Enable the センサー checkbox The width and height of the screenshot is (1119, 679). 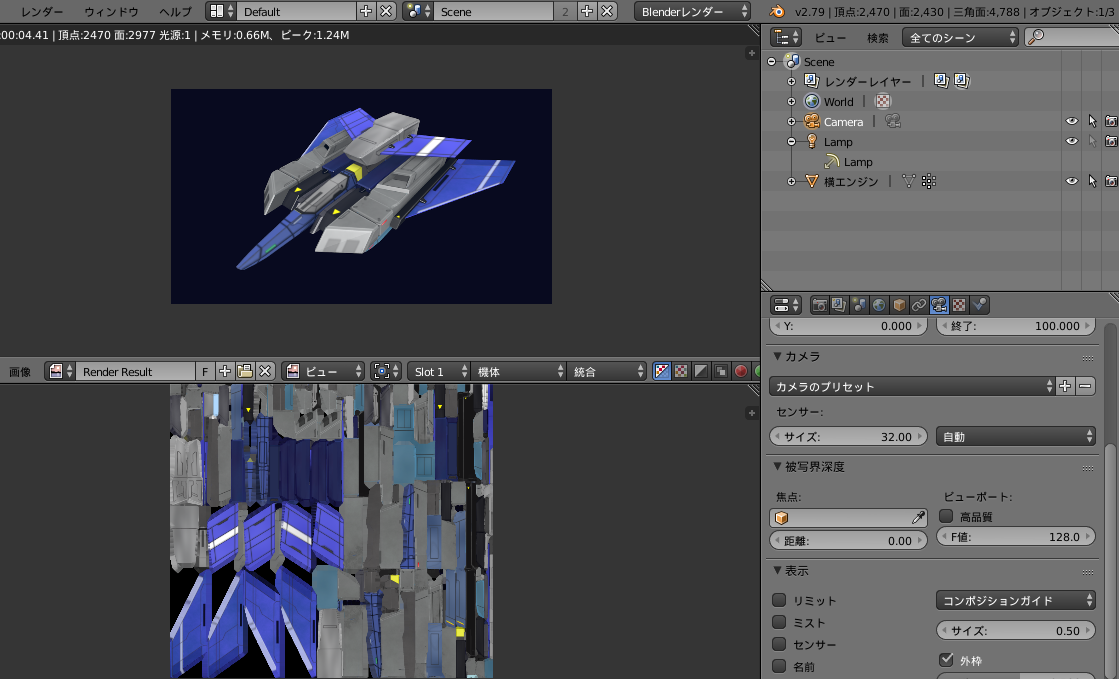(x=779, y=644)
